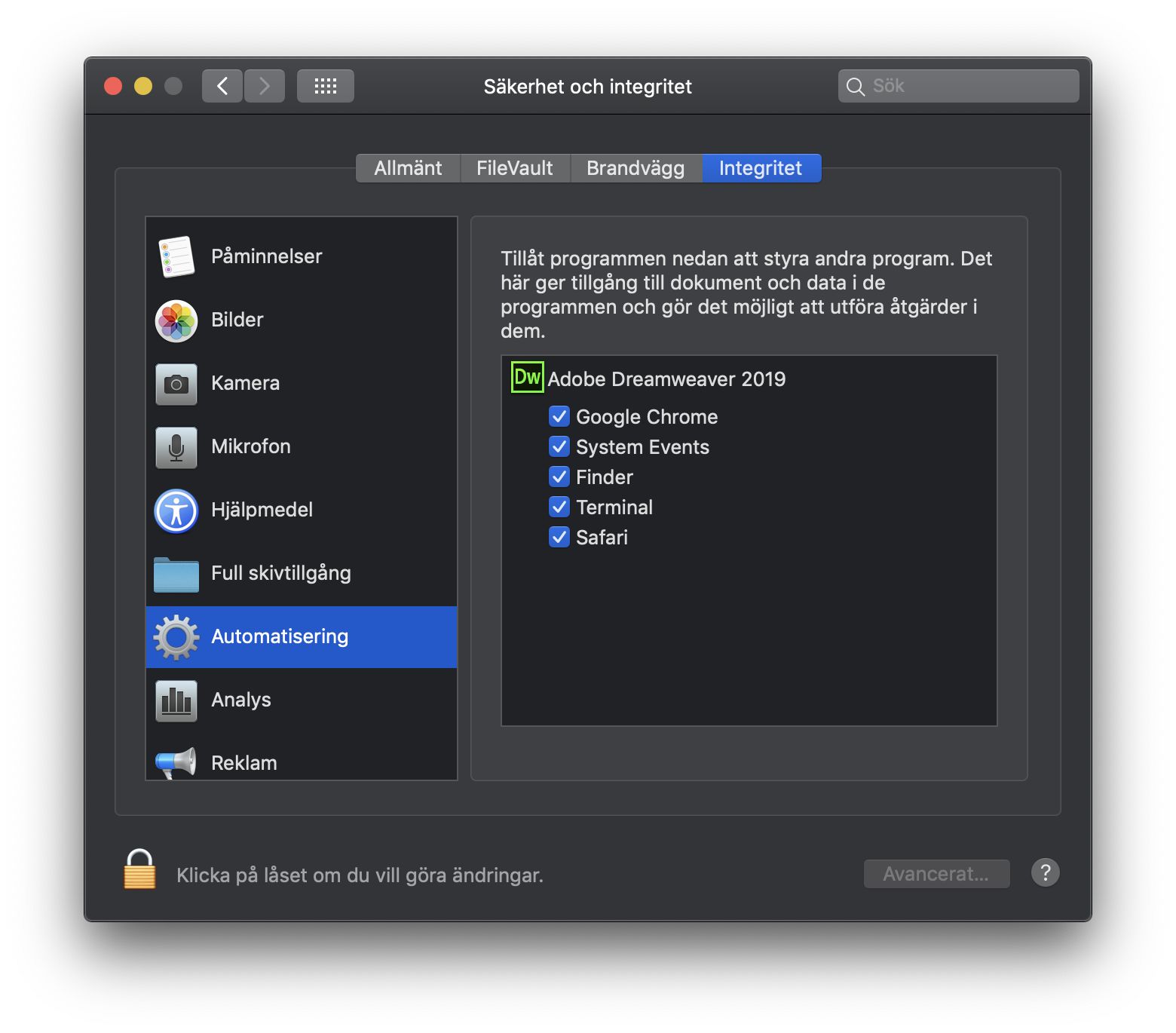Click the Full skivtillgång folder icon
1176x1033 pixels.
coord(176,575)
